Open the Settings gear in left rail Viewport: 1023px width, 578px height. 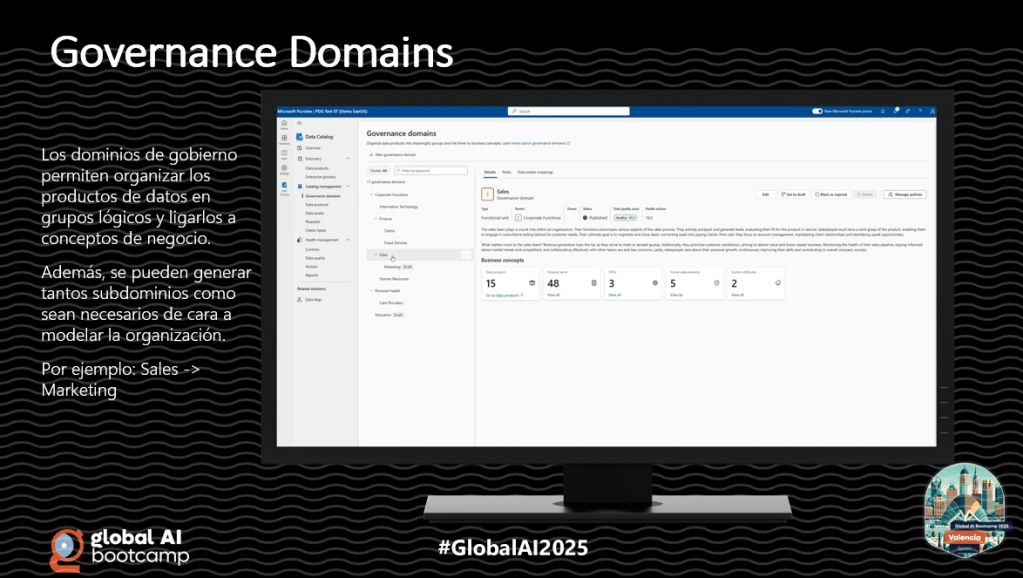coord(284,171)
